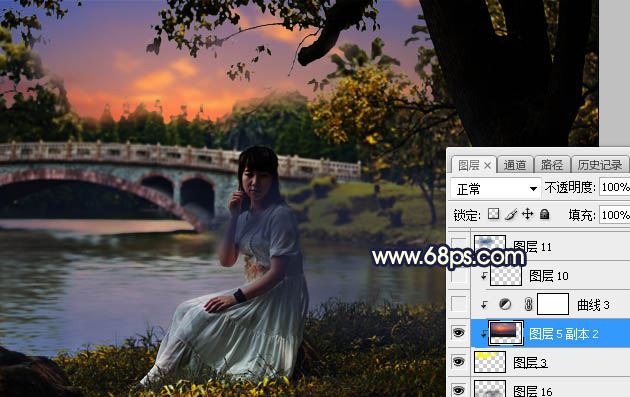Screen dimensions: 630x397
Task: Select layer name 图层 3
Action: coord(530,363)
